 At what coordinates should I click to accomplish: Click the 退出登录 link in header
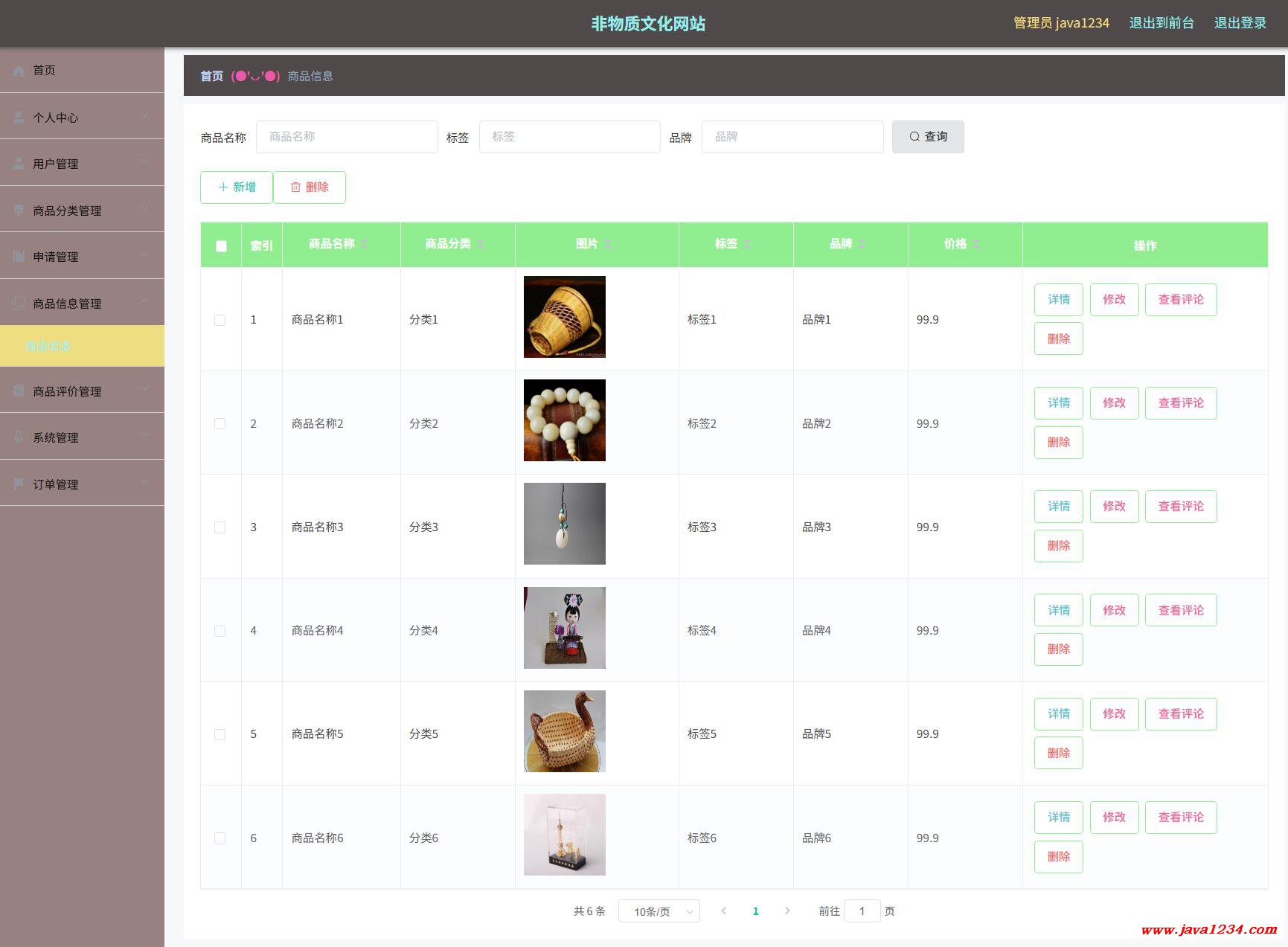tap(1240, 23)
